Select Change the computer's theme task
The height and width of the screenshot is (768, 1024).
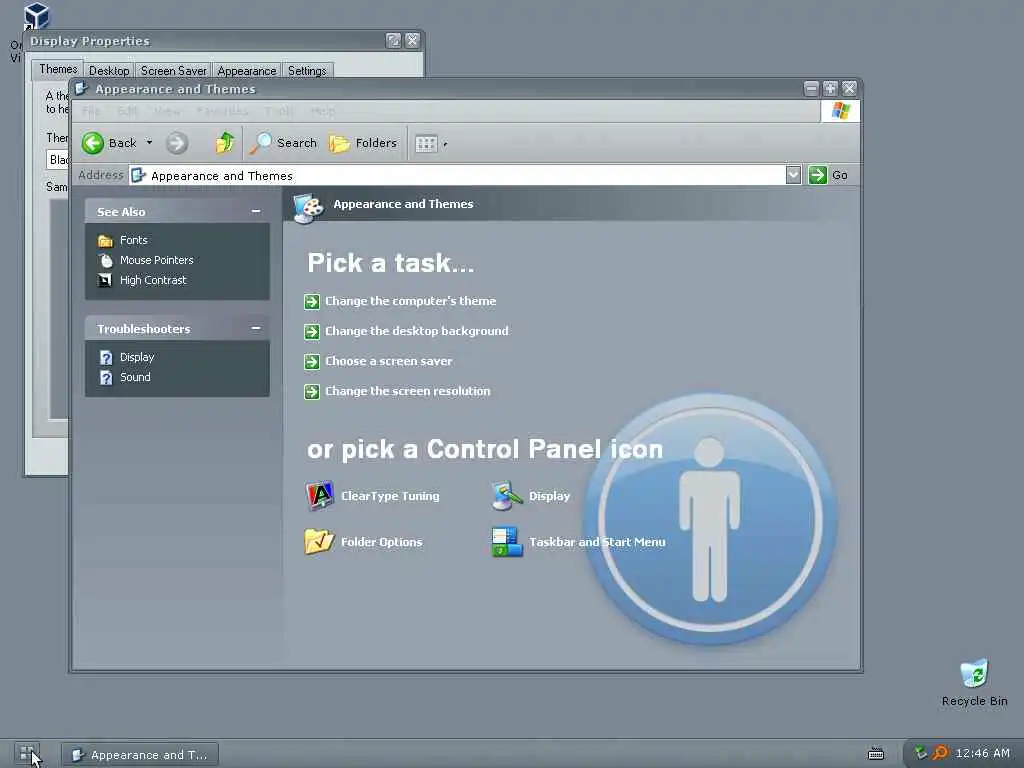[x=411, y=301]
